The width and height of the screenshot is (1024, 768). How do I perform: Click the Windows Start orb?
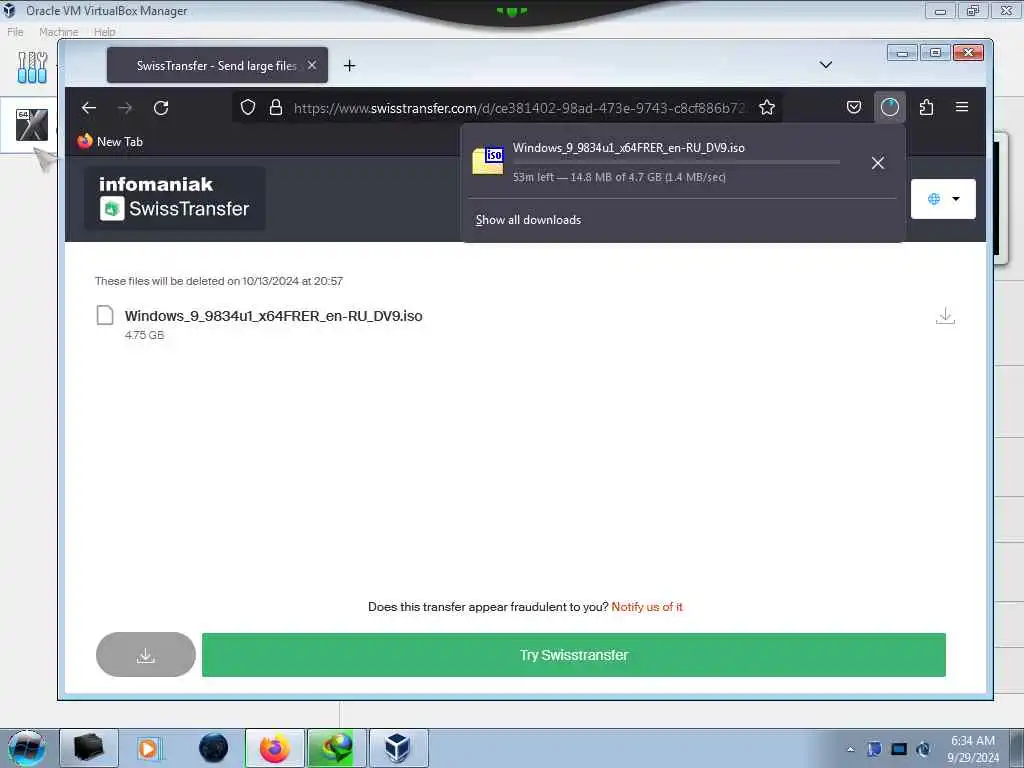27,748
